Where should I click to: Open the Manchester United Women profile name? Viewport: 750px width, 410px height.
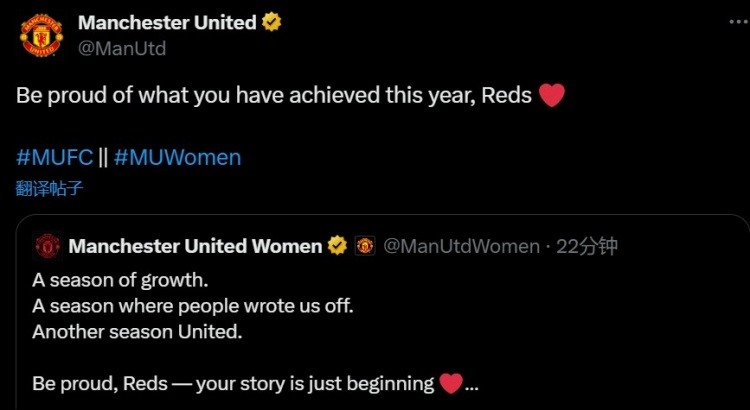click(195, 246)
